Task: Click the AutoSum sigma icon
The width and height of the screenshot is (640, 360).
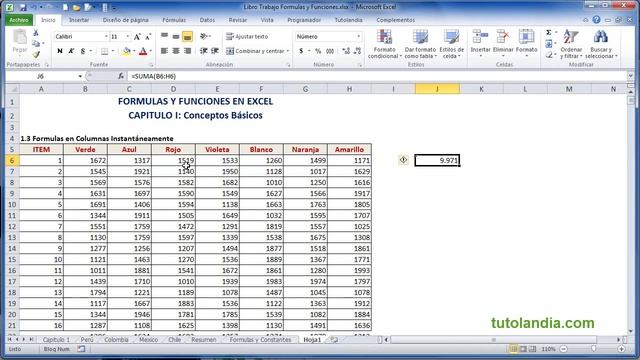Action: (549, 33)
